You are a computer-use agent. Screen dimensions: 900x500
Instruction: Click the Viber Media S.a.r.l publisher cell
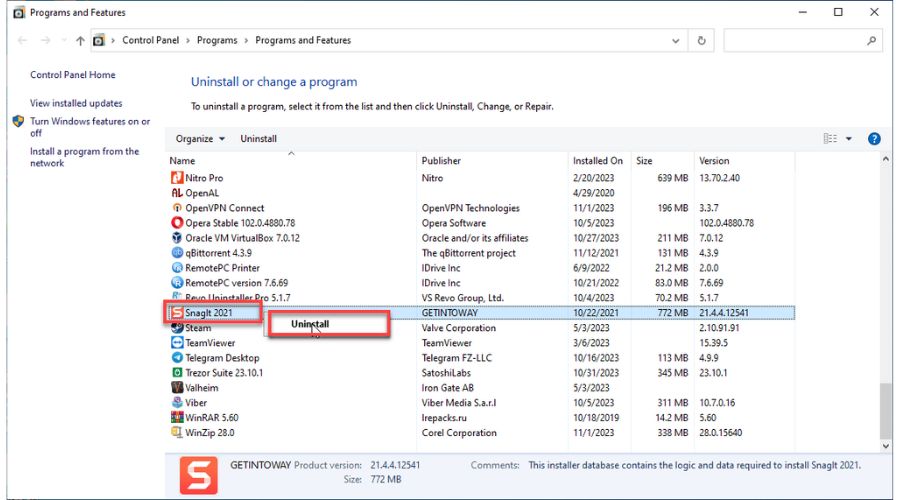459,402
